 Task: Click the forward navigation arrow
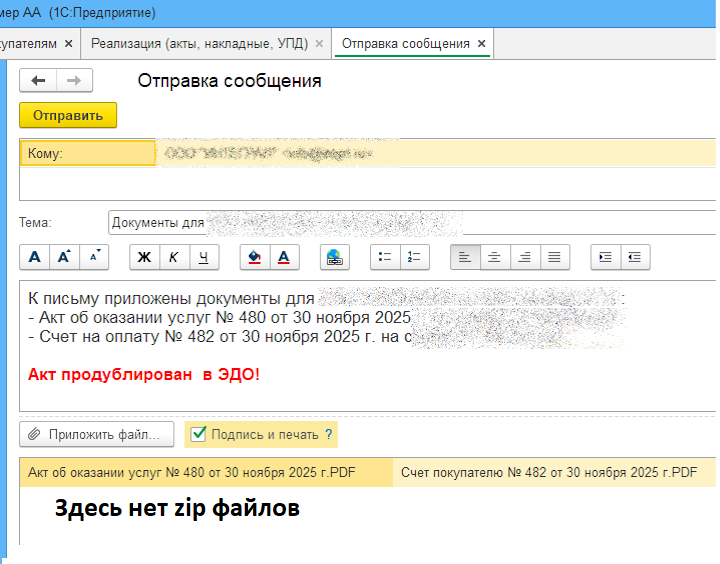coord(74,81)
